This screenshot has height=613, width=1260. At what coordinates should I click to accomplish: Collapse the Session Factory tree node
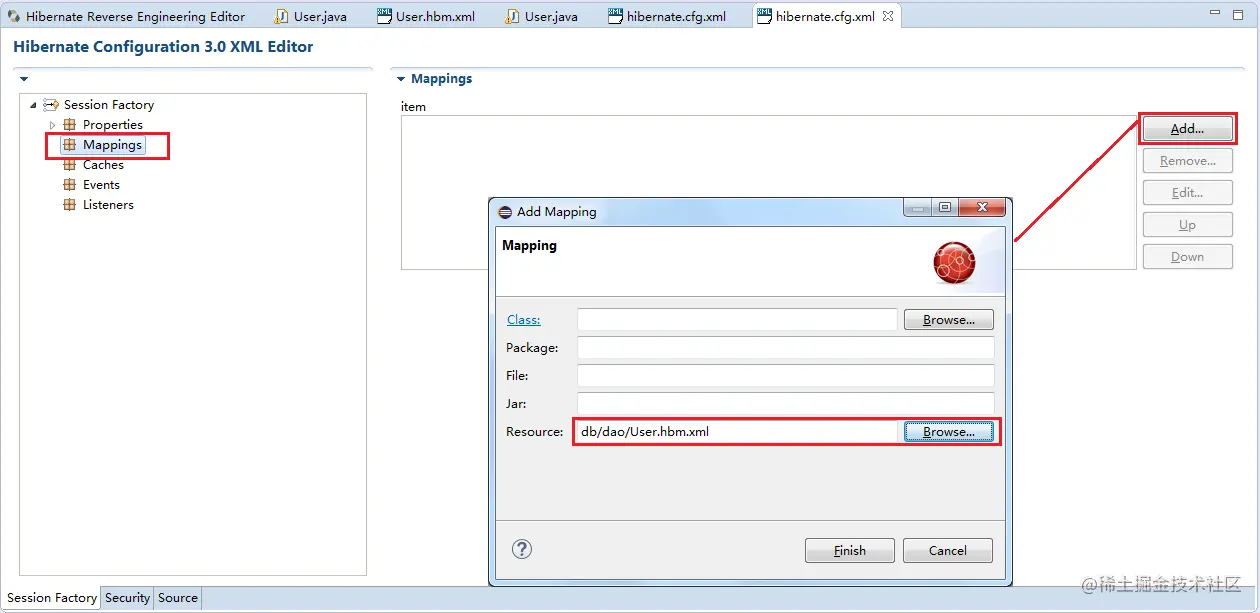point(33,105)
